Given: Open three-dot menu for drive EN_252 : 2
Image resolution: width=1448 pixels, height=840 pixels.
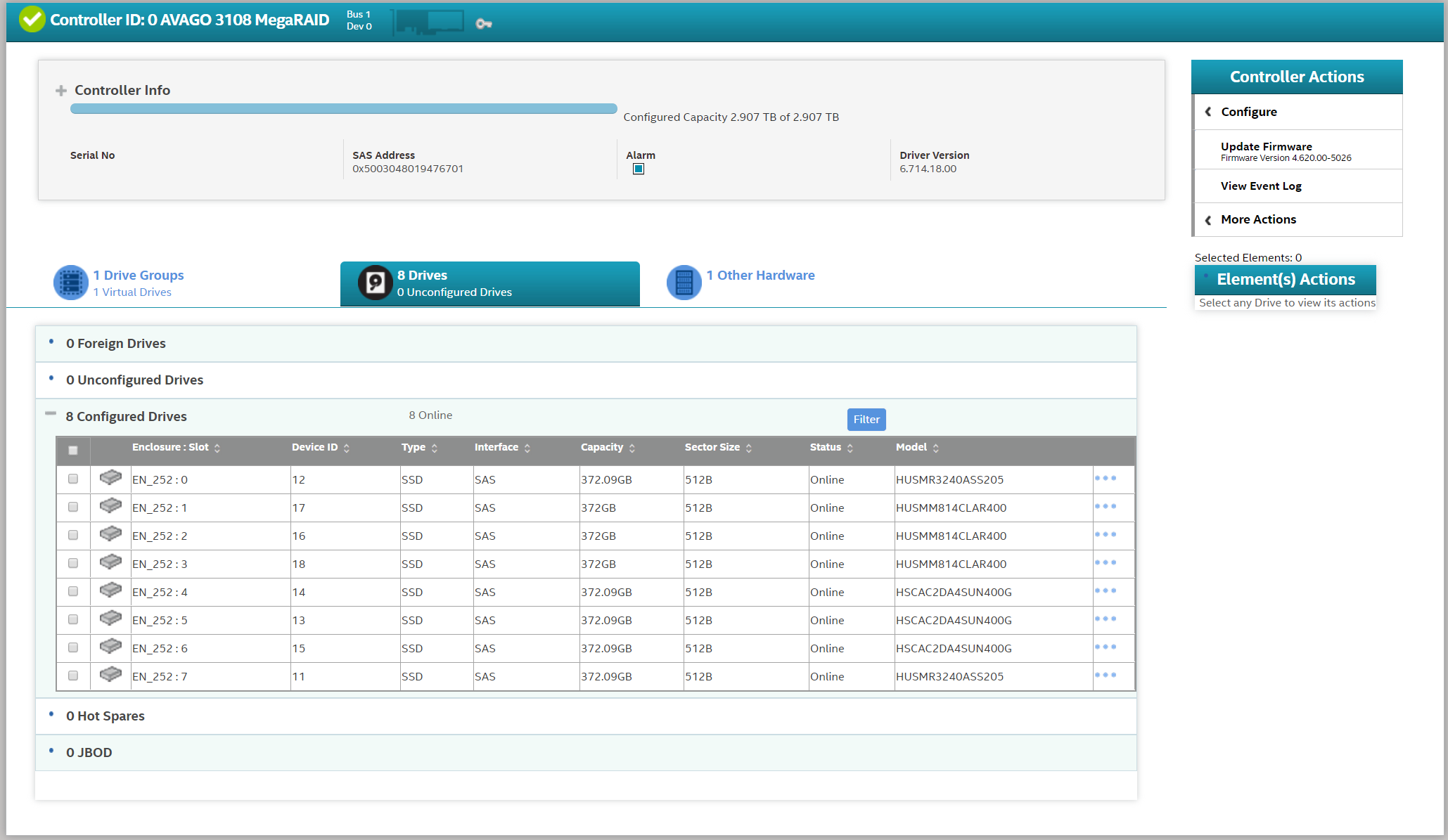Looking at the screenshot, I should (x=1106, y=534).
